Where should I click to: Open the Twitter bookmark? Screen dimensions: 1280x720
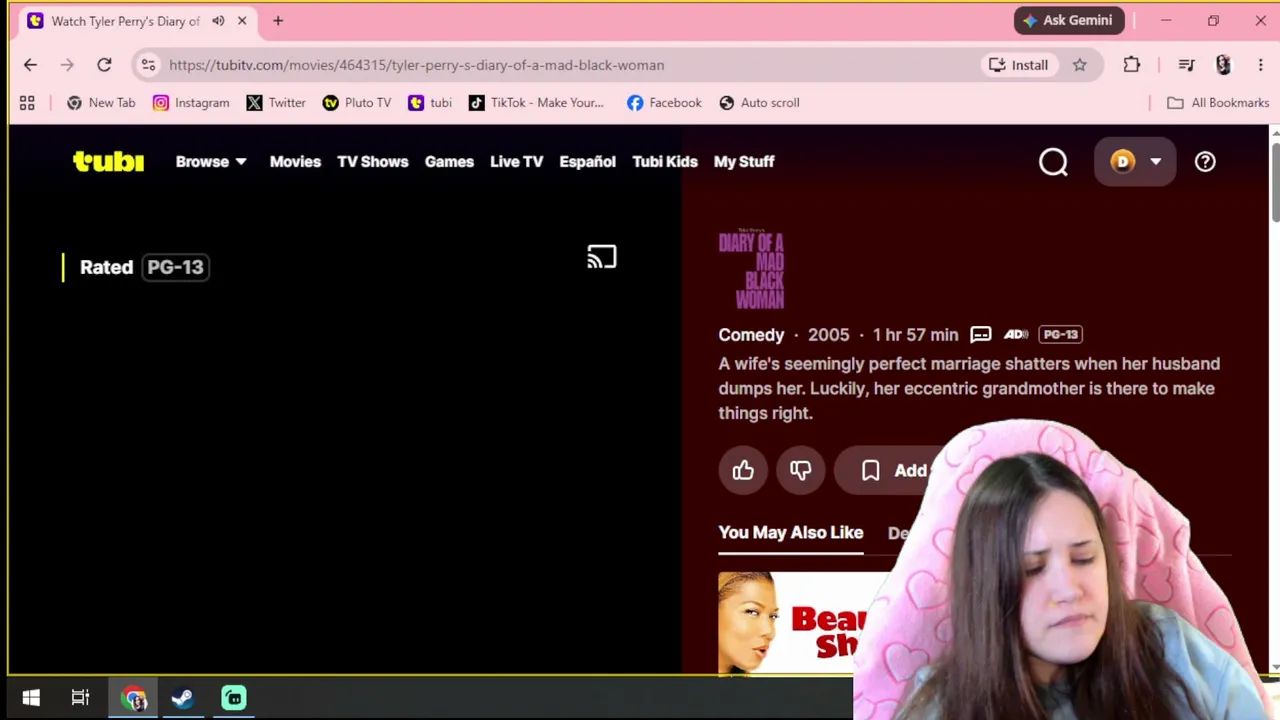click(276, 103)
